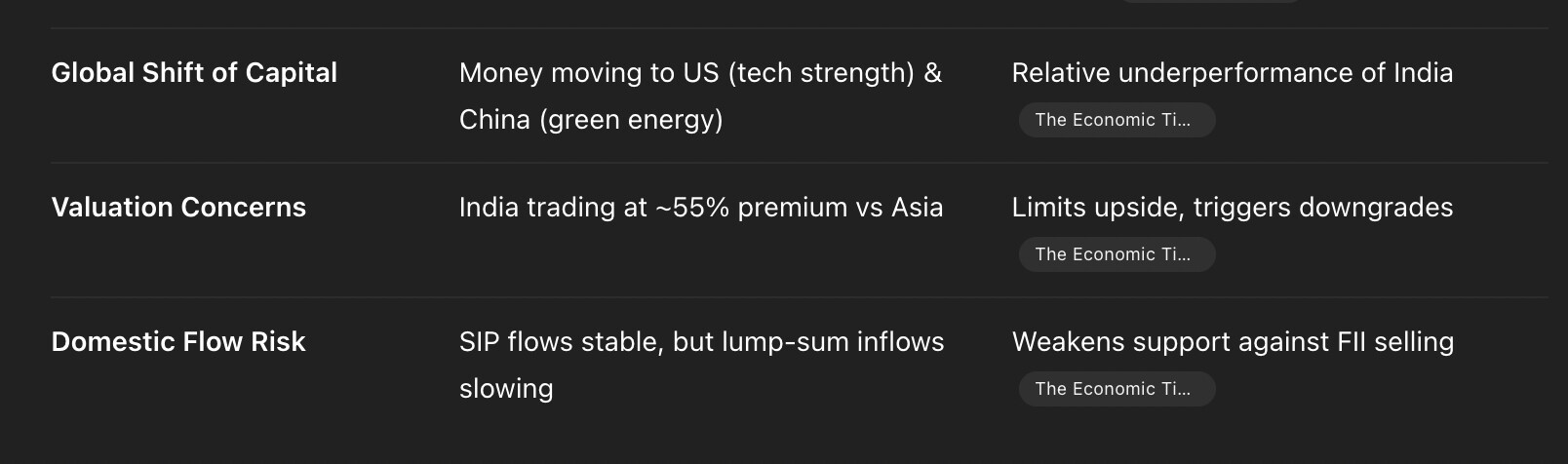Select the "Global Shift of Capital" row heading

tap(194, 73)
